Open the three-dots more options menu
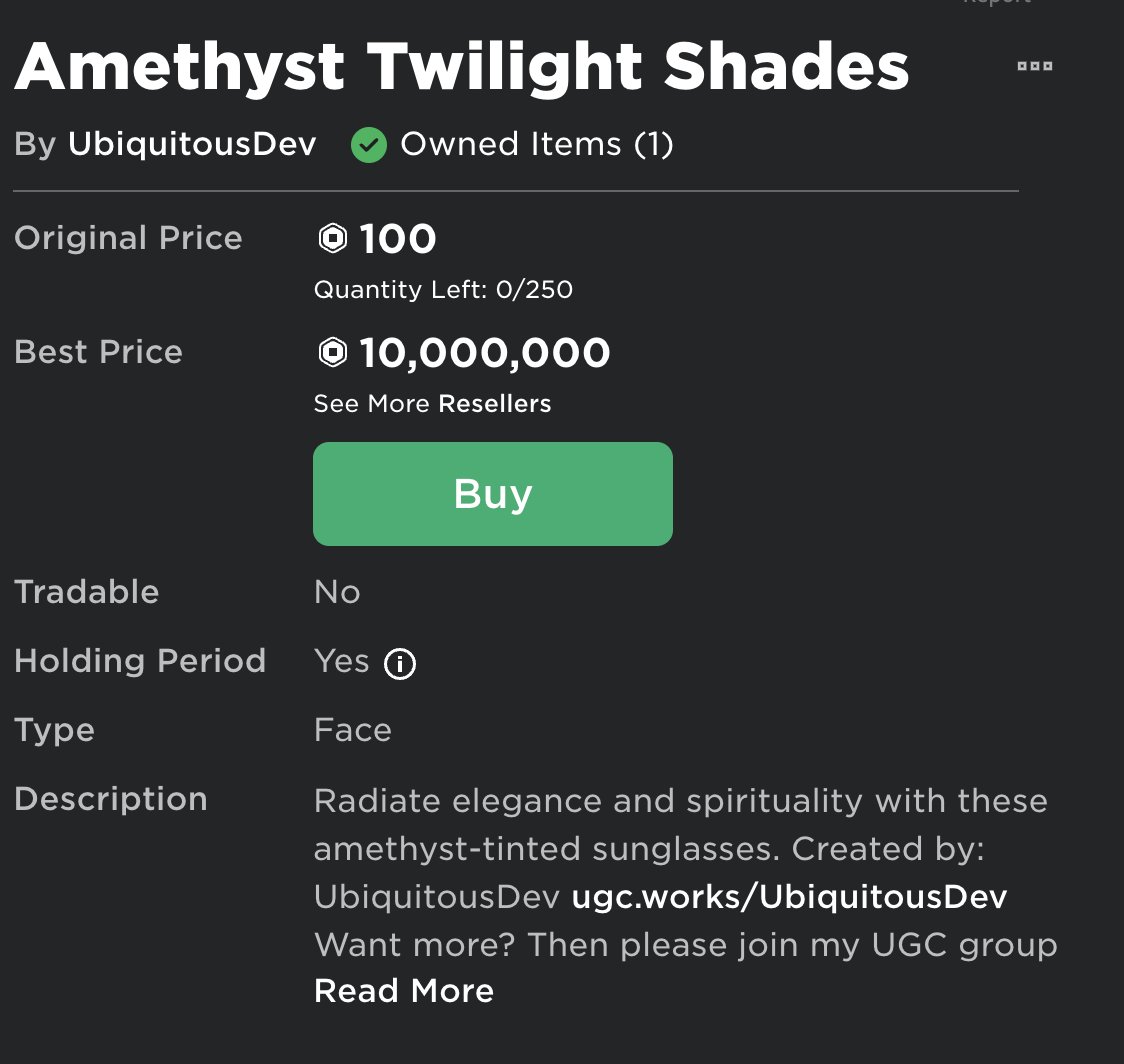The width and height of the screenshot is (1124, 1064). [x=1034, y=66]
